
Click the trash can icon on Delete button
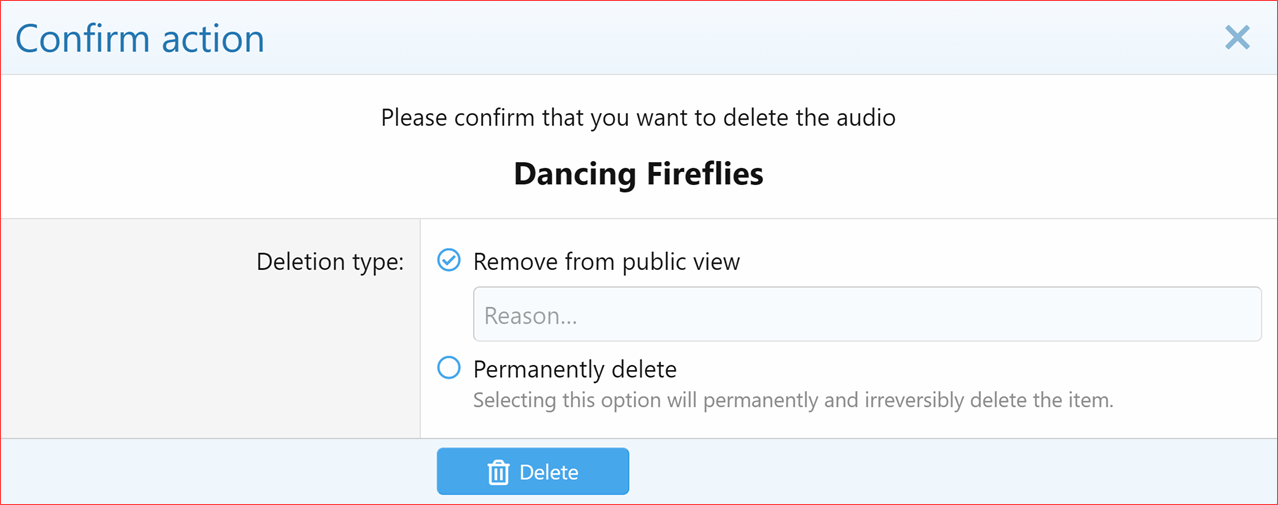click(x=498, y=472)
